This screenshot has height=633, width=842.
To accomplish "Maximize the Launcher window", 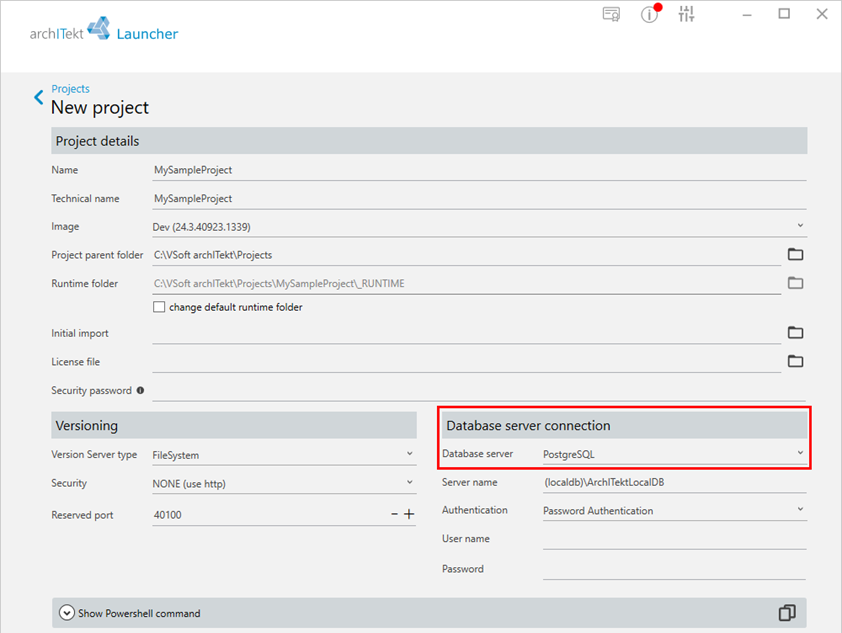I will (784, 14).
